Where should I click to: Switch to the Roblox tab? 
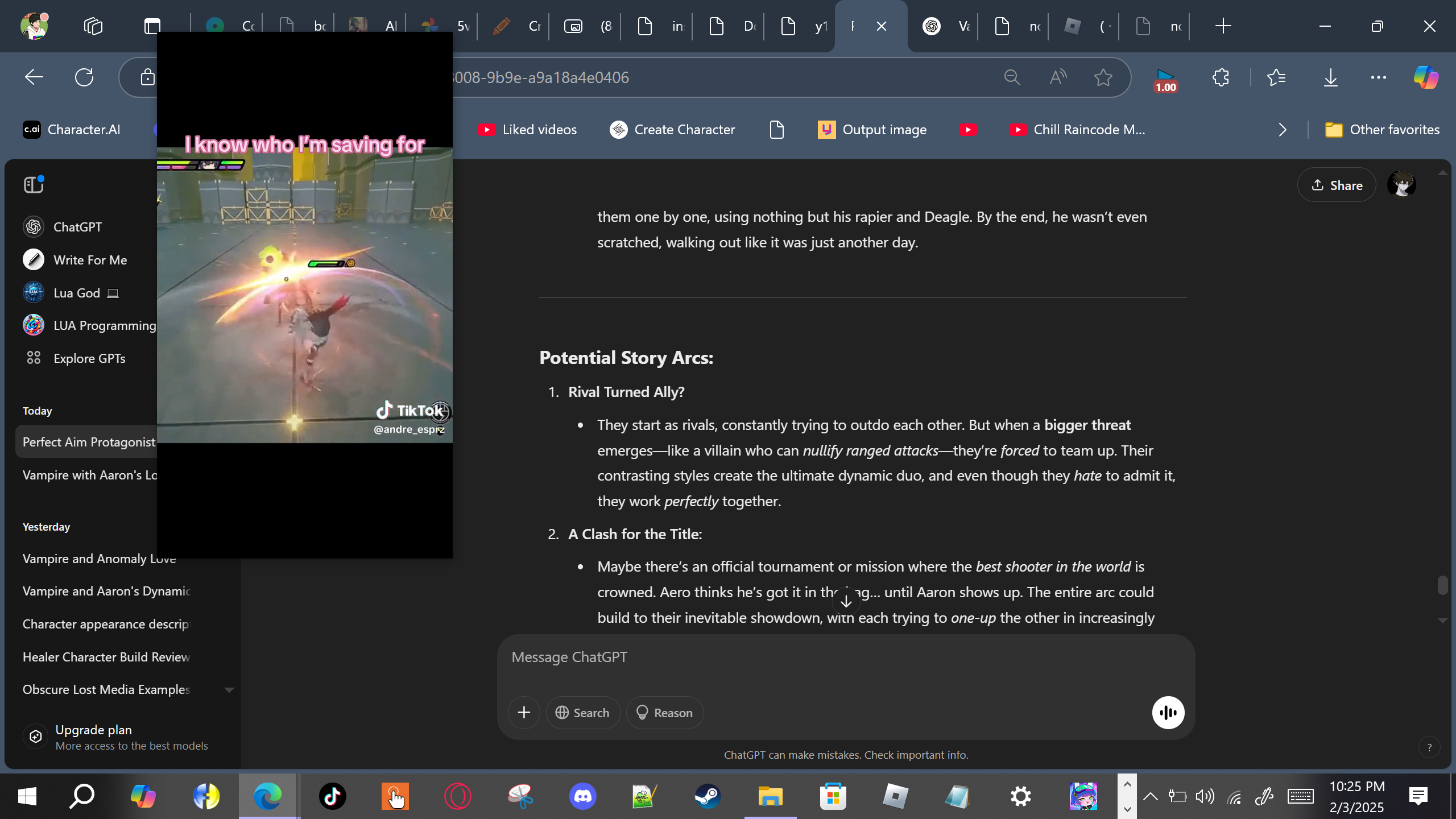1084,26
